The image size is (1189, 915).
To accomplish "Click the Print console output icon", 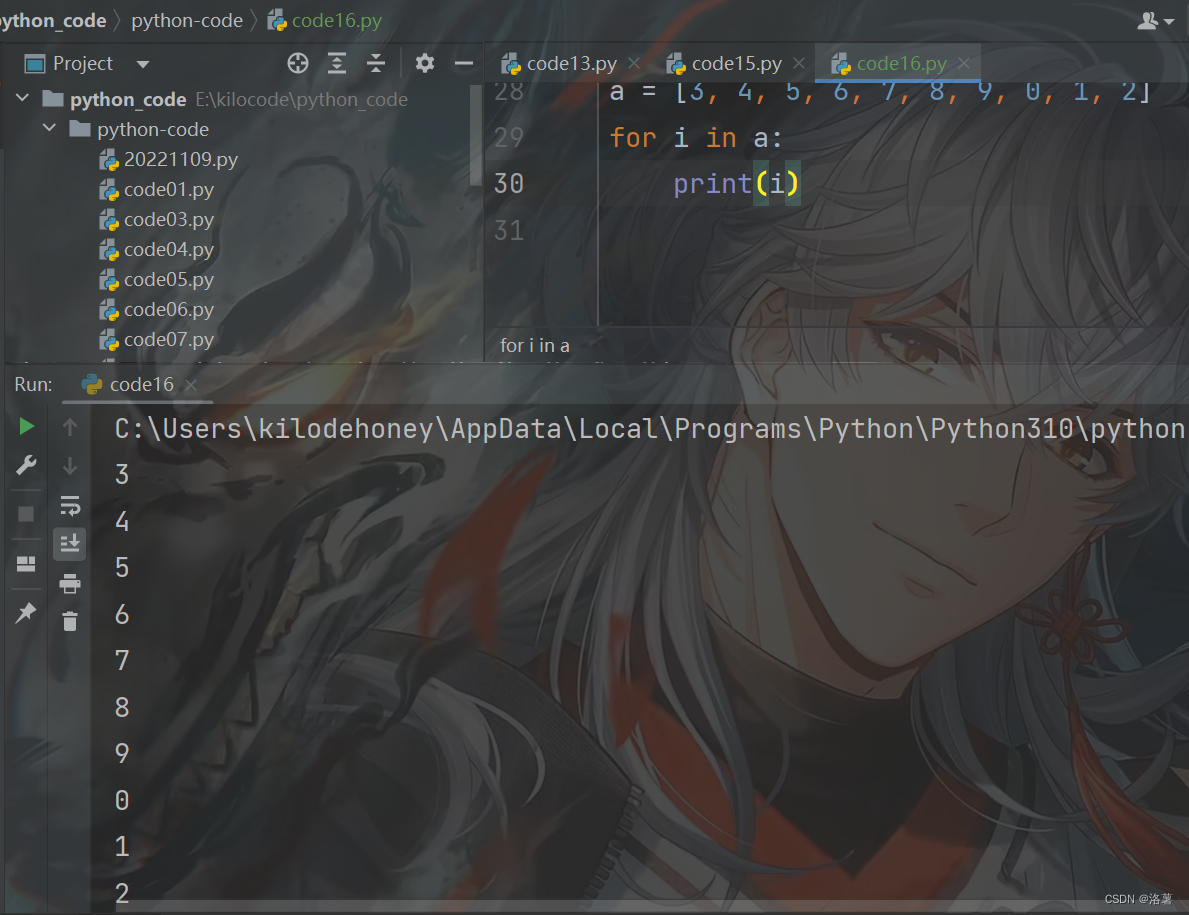I will (70, 583).
